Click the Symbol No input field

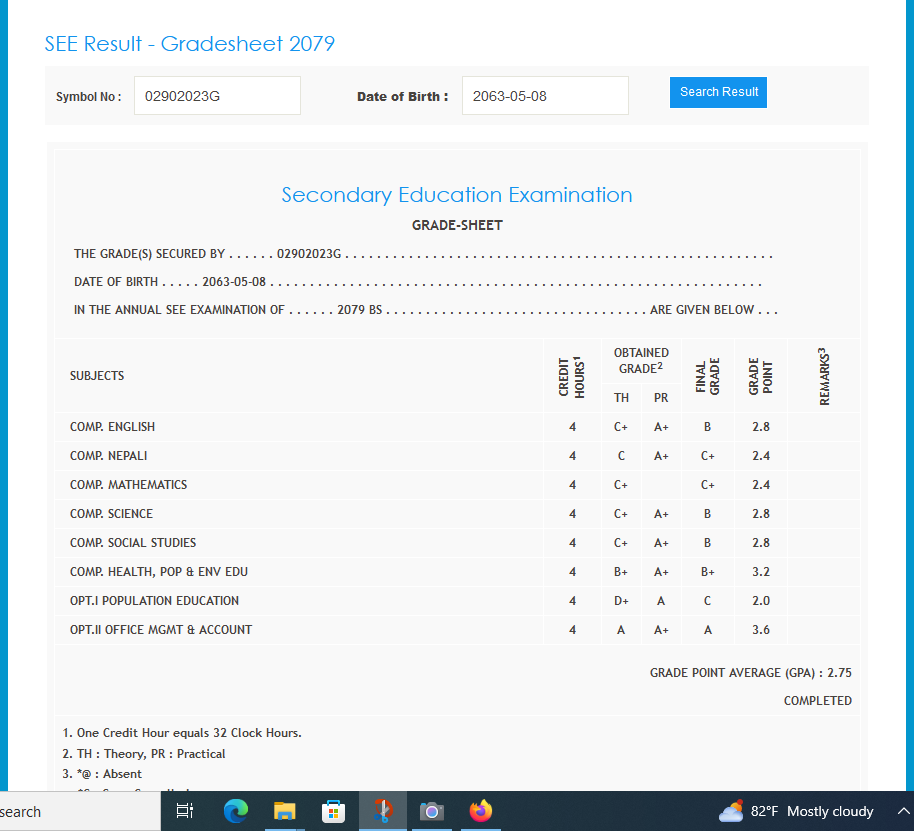pos(217,96)
